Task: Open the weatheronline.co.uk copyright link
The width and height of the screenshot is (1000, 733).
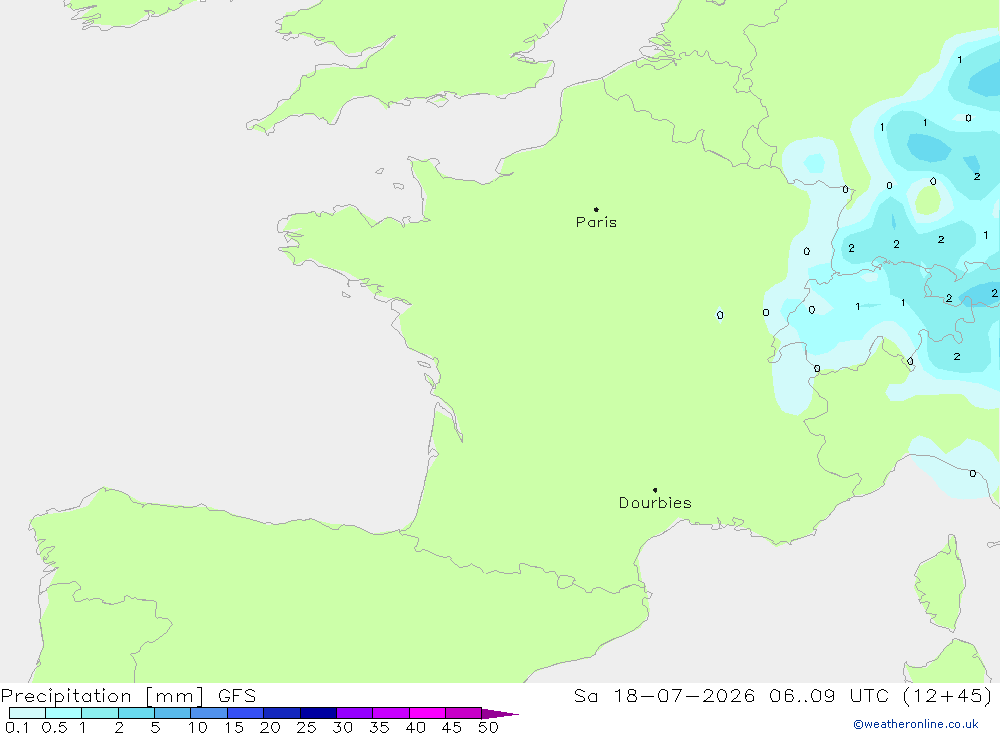Action: coord(915,724)
